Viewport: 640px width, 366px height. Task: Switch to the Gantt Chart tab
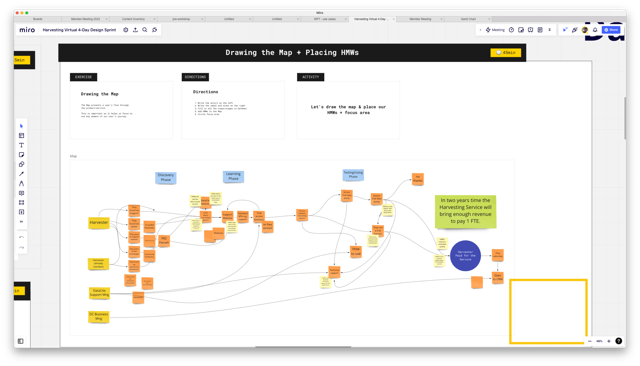[x=468, y=19]
